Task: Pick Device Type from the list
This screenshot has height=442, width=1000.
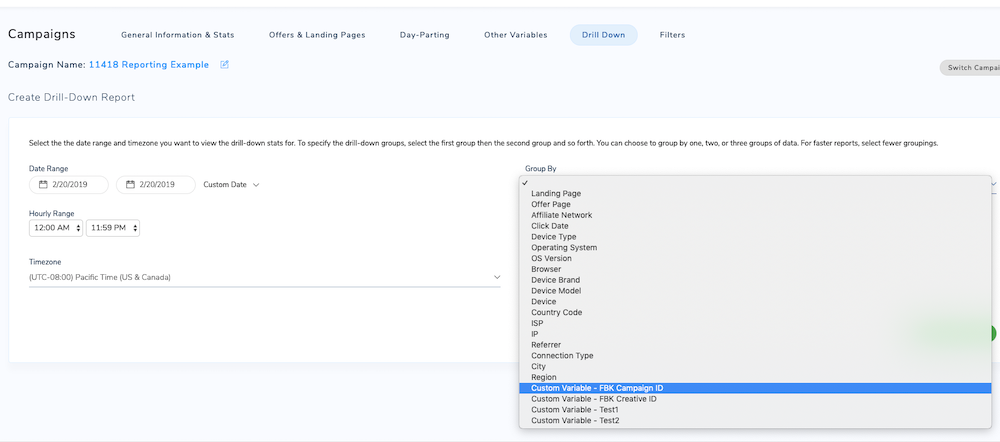Action: (755, 237)
